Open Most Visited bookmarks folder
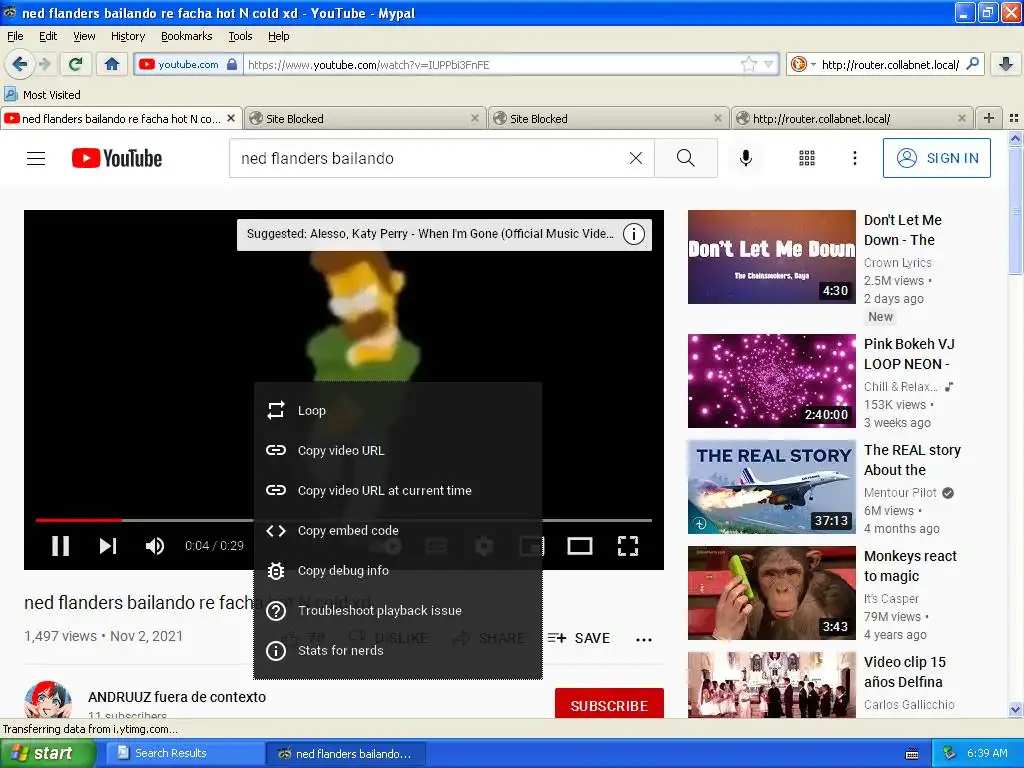The image size is (1024, 768). (42, 95)
